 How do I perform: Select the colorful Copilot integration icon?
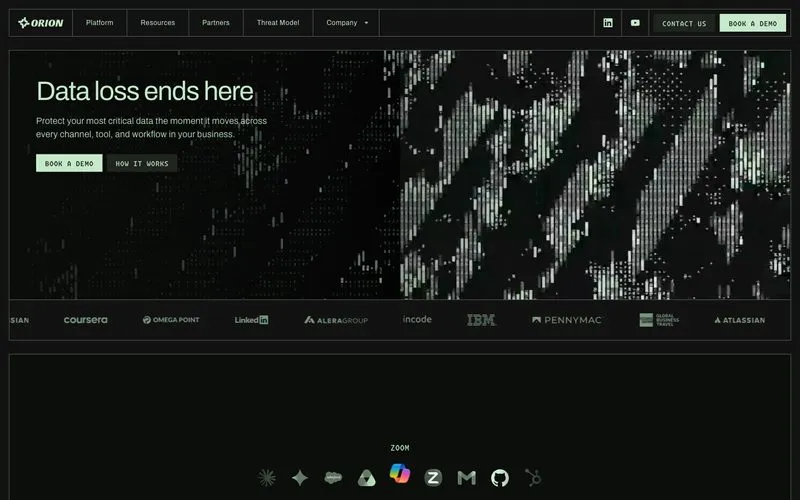399,473
